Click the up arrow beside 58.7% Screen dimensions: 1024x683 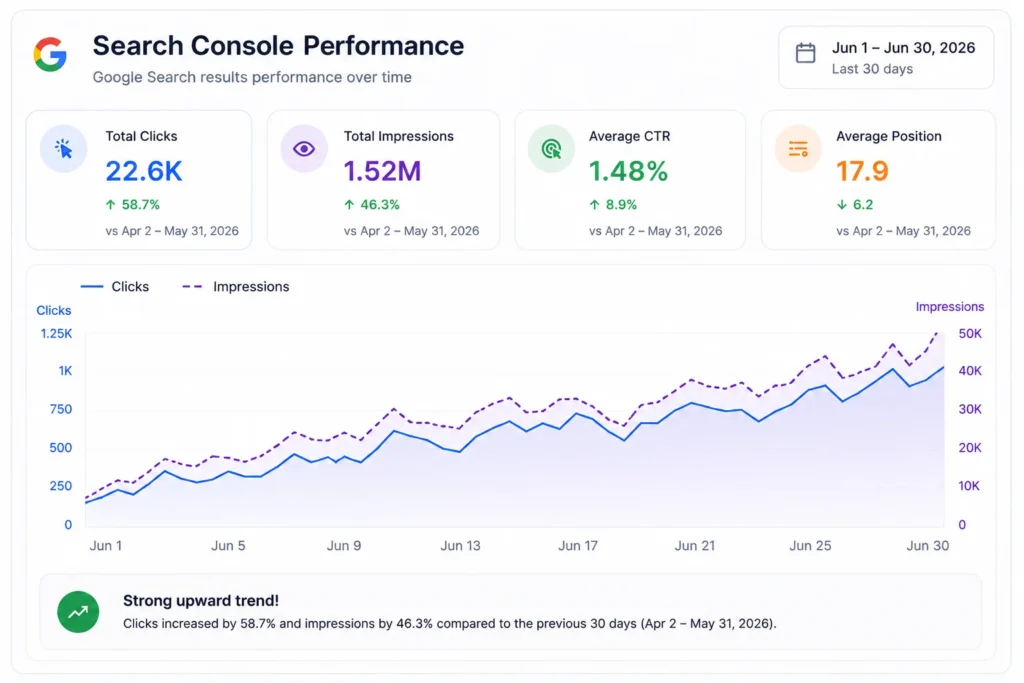tap(110, 204)
